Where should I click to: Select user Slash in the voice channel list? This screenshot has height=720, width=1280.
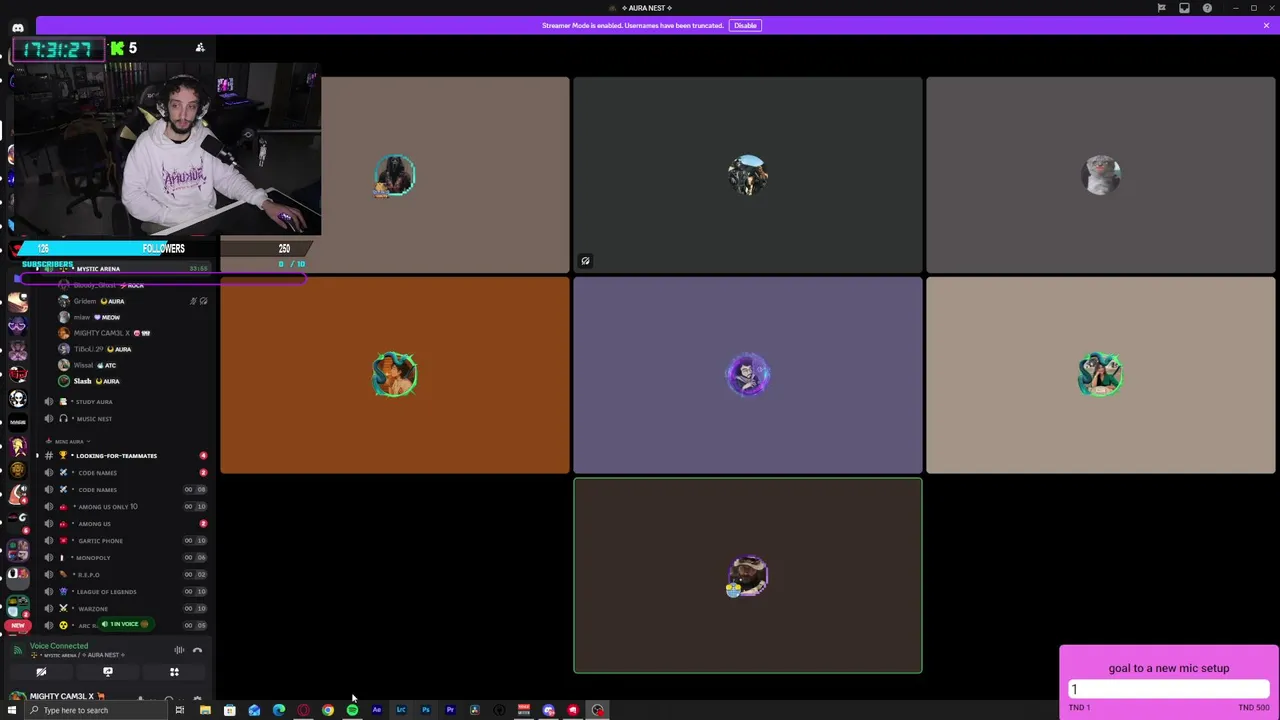point(88,381)
